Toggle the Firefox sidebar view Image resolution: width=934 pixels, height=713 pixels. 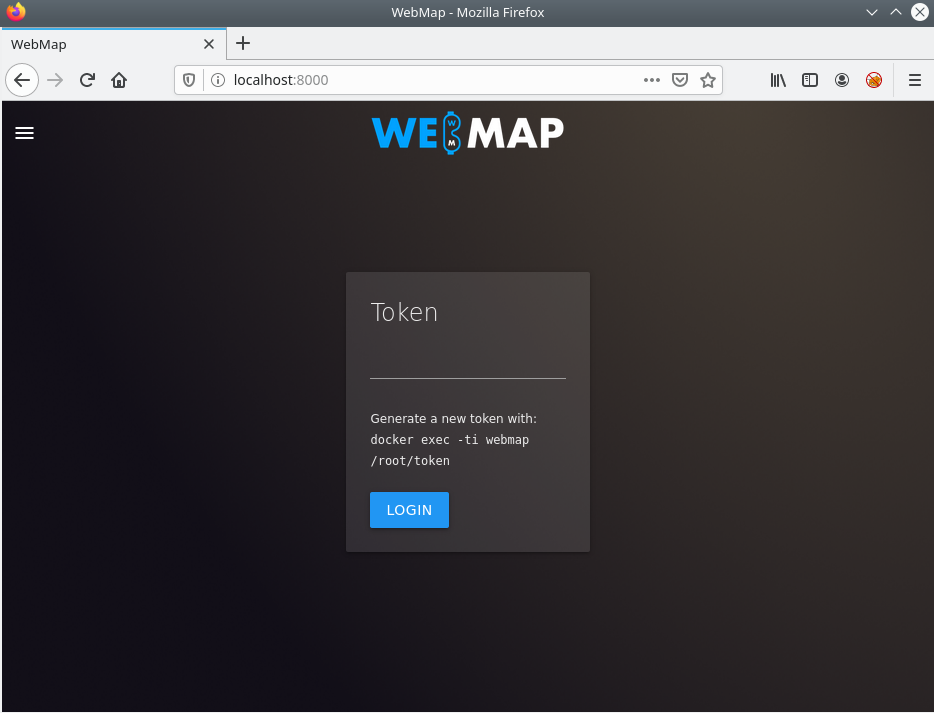tap(810, 80)
